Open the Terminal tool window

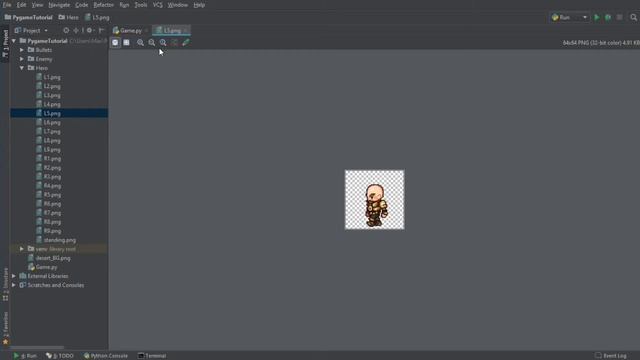coord(152,356)
